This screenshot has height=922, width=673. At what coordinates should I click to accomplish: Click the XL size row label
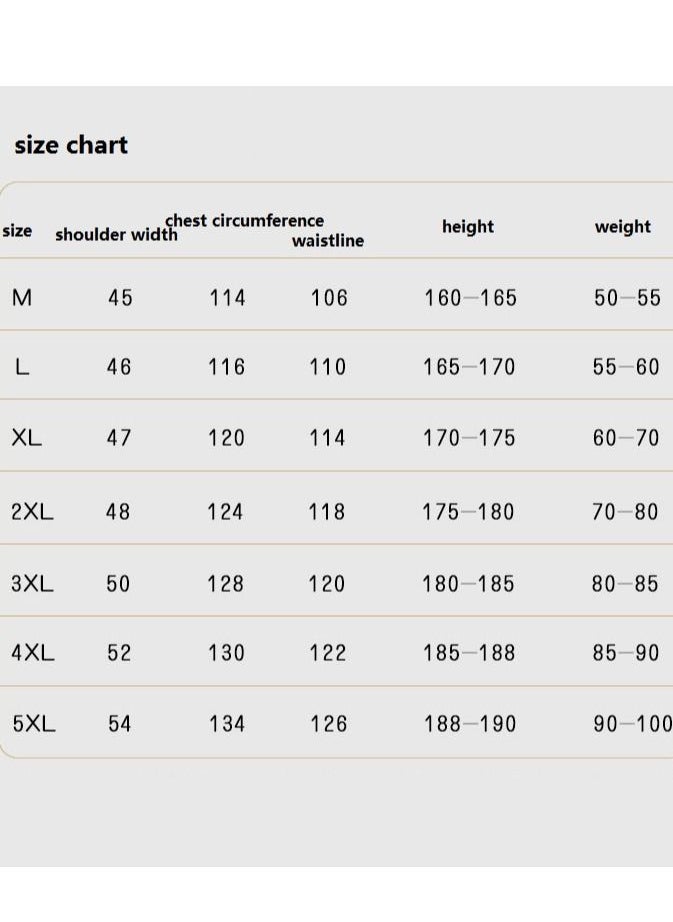click(26, 437)
